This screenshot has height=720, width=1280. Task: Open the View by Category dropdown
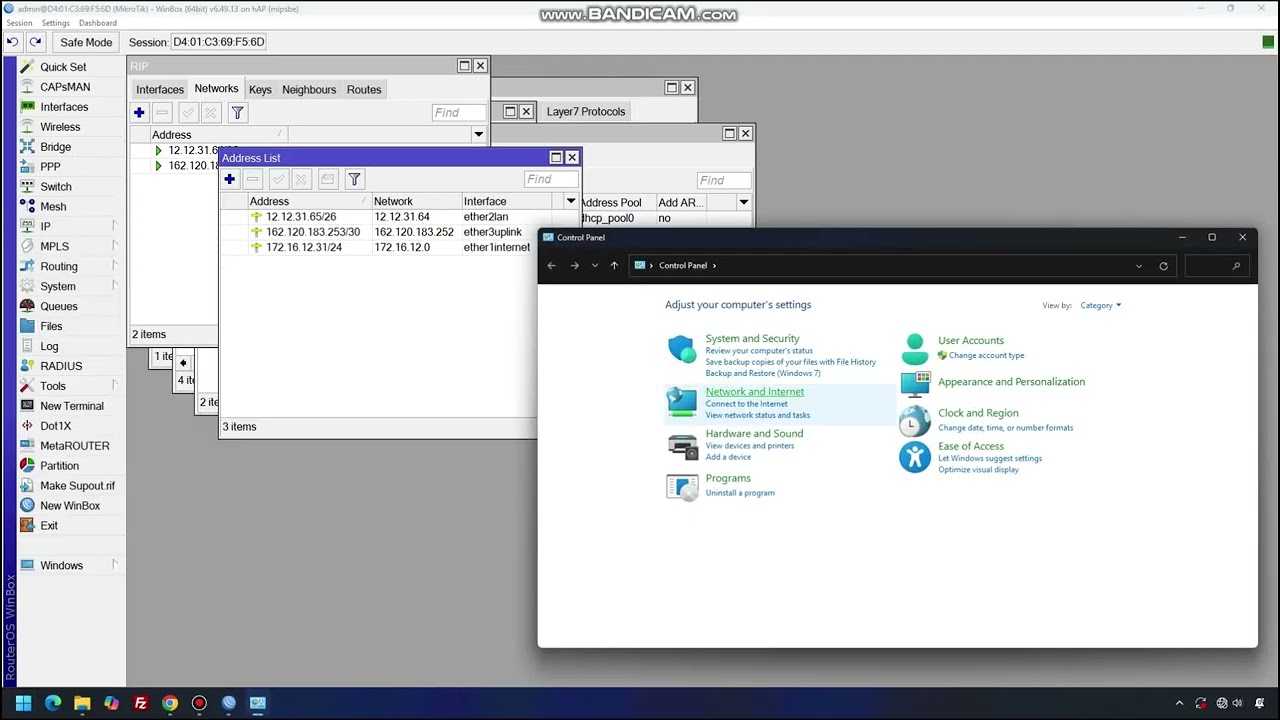1101,305
